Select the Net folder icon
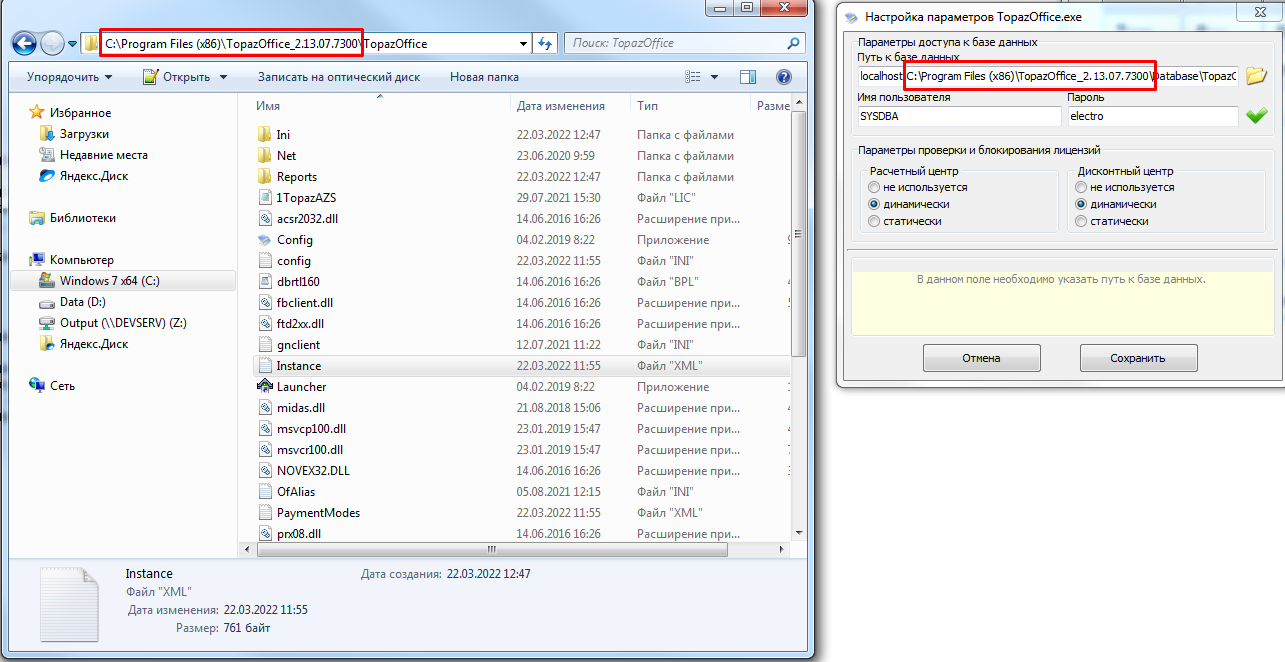Screen dimensions: 1285x662 pyautogui.click(x=265, y=156)
